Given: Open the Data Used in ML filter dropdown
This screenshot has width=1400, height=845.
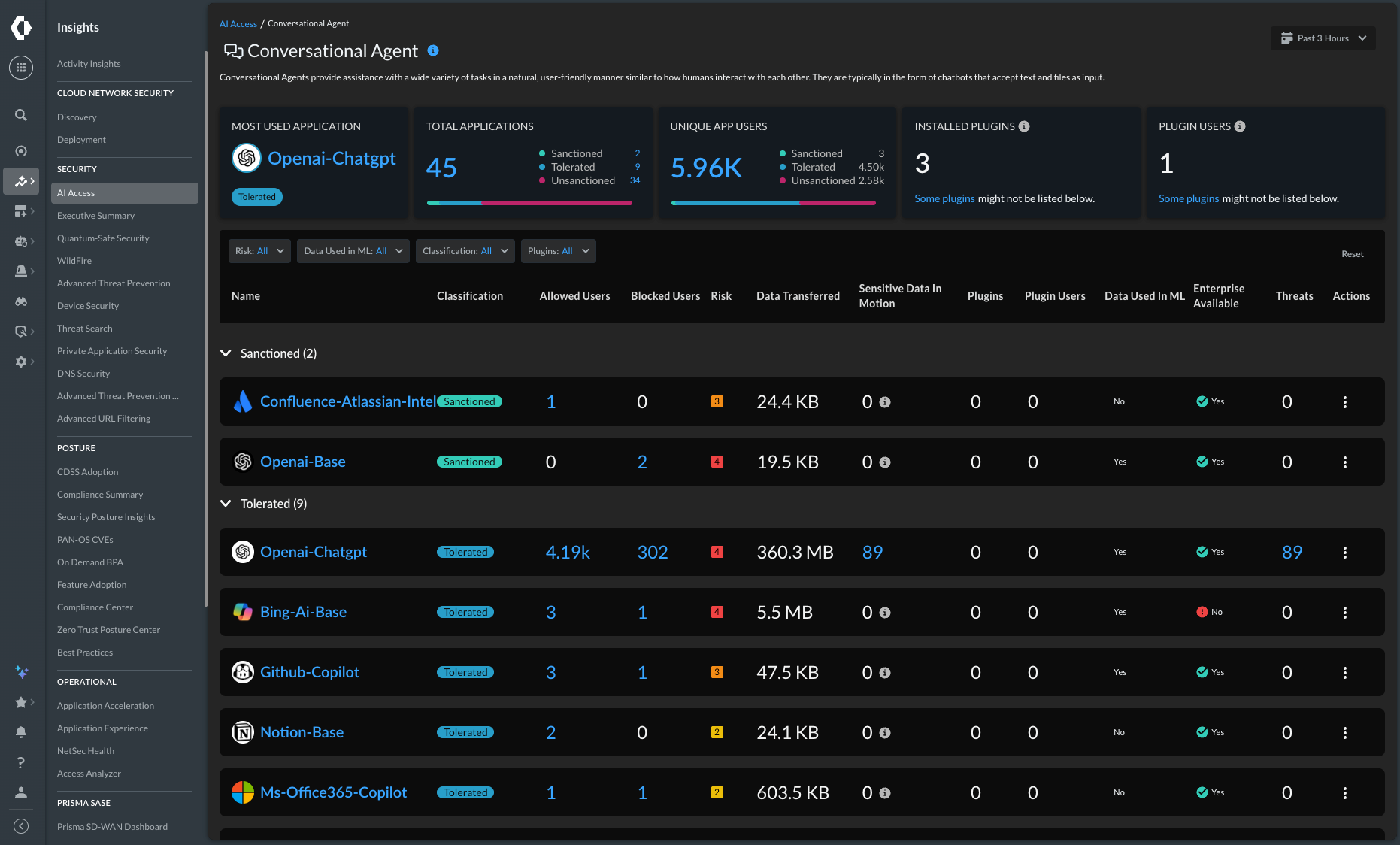Looking at the screenshot, I should 353,251.
